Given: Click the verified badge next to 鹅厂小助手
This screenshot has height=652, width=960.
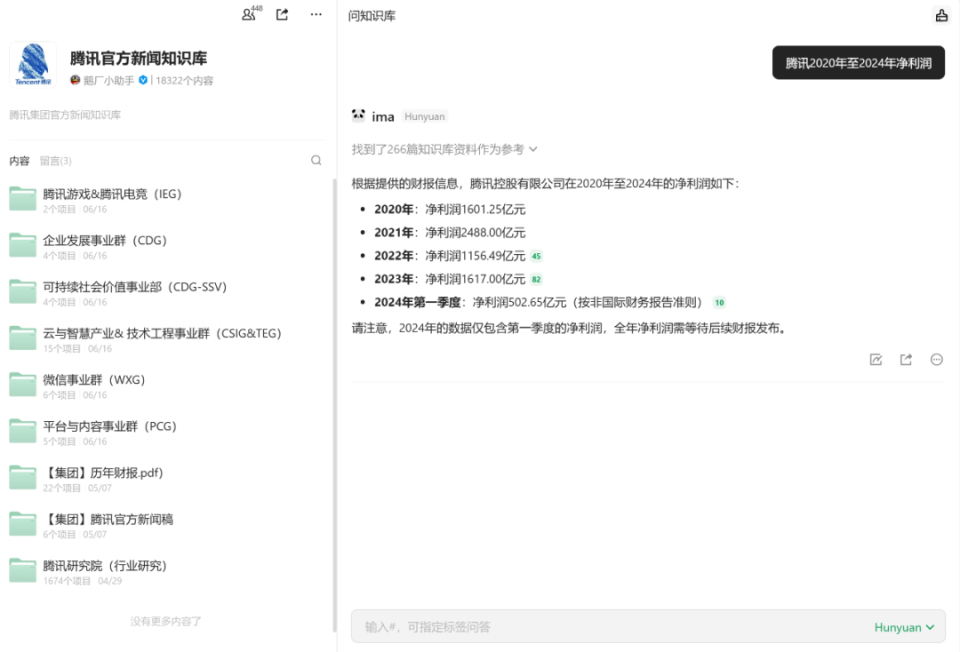Looking at the screenshot, I should click(143, 80).
